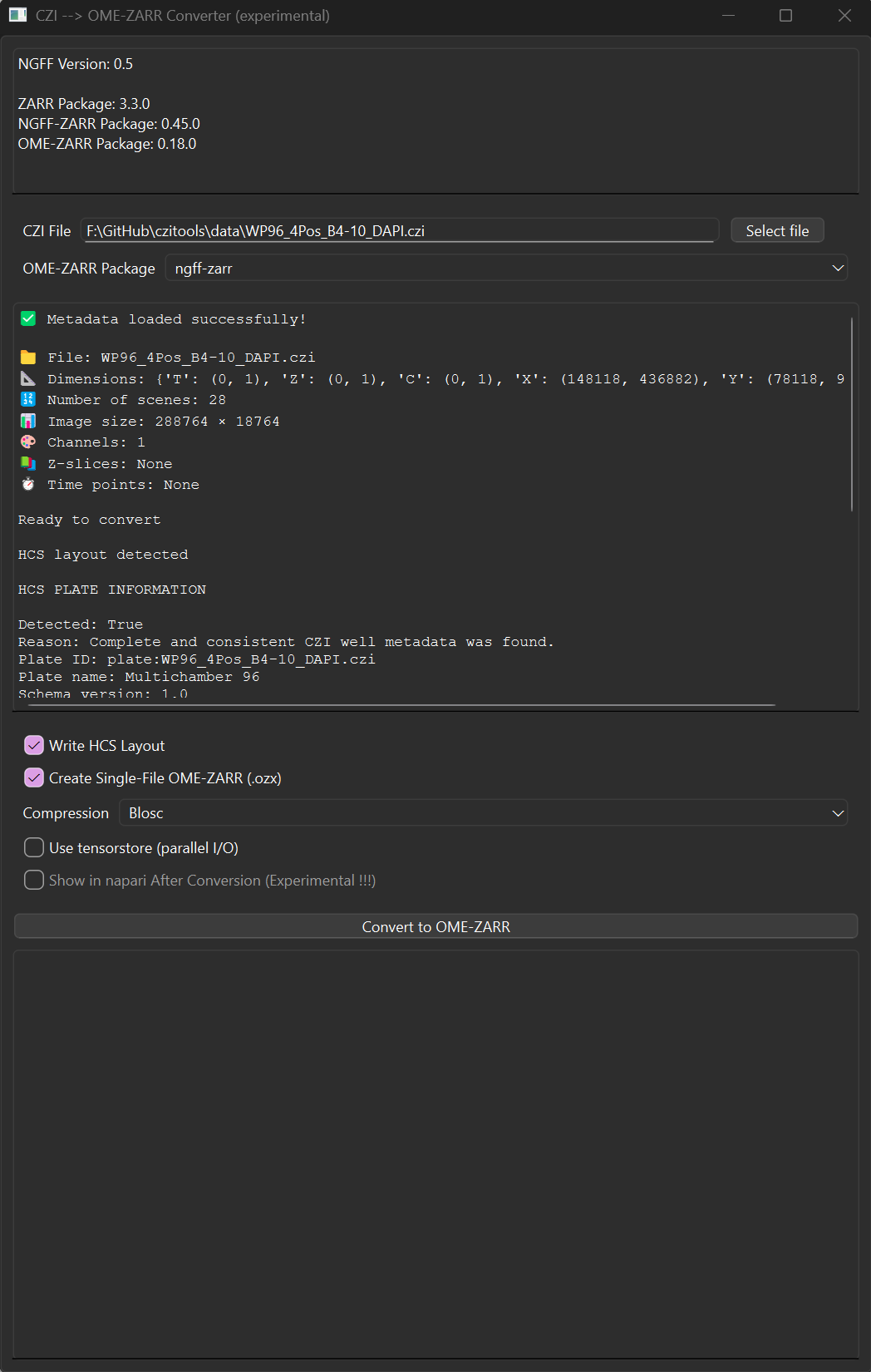Click the green checkmark beside Metadata loaded
The height and width of the screenshot is (1372, 871).
[x=28, y=318]
